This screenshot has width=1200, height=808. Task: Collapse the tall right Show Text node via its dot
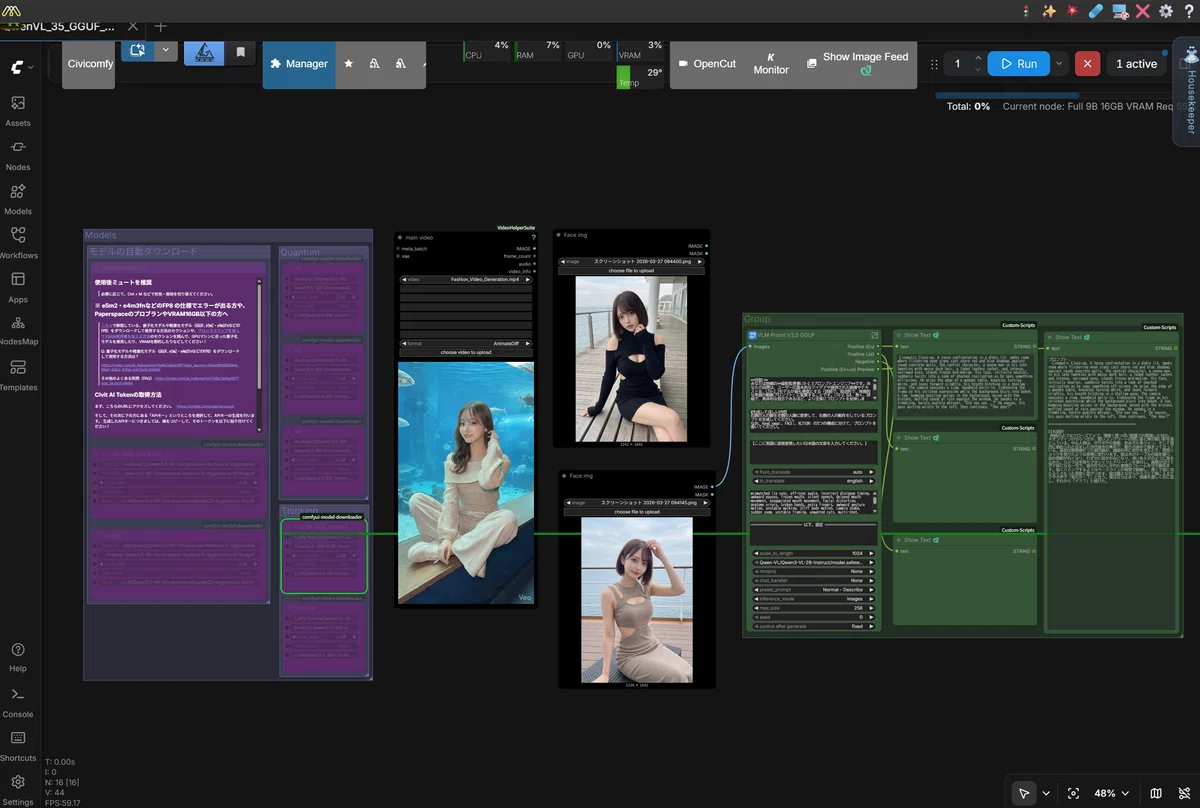pos(1049,337)
